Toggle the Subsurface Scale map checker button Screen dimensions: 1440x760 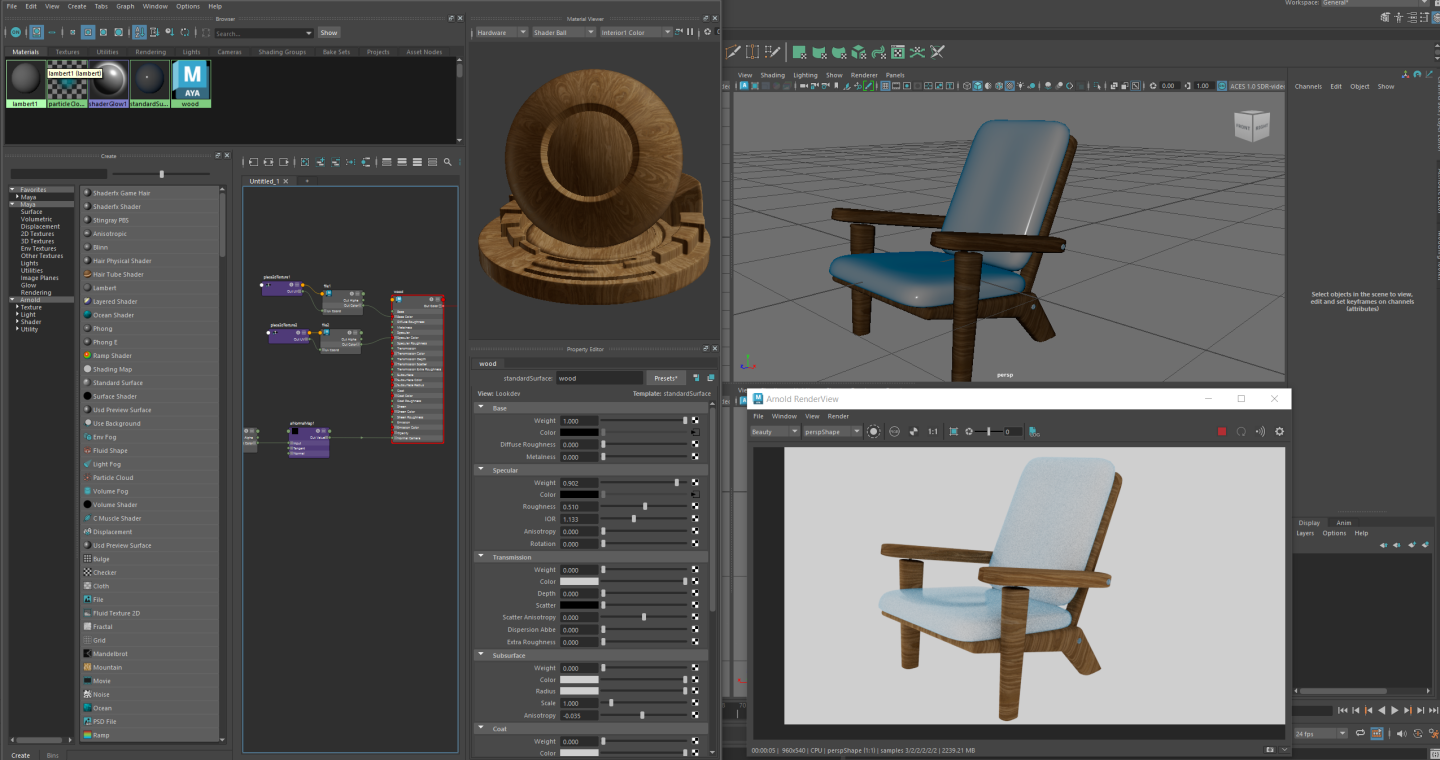point(695,704)
